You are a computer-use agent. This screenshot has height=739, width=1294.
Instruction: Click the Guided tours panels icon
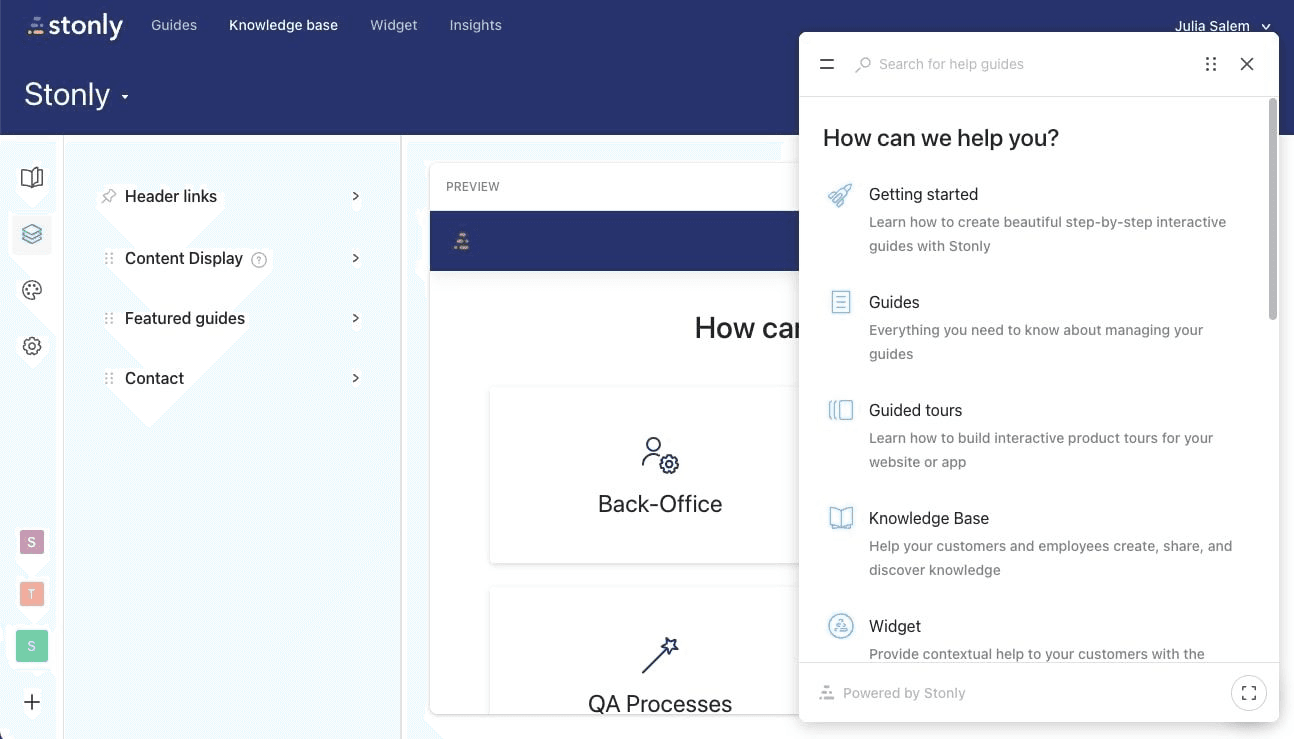tap(840, 410)
